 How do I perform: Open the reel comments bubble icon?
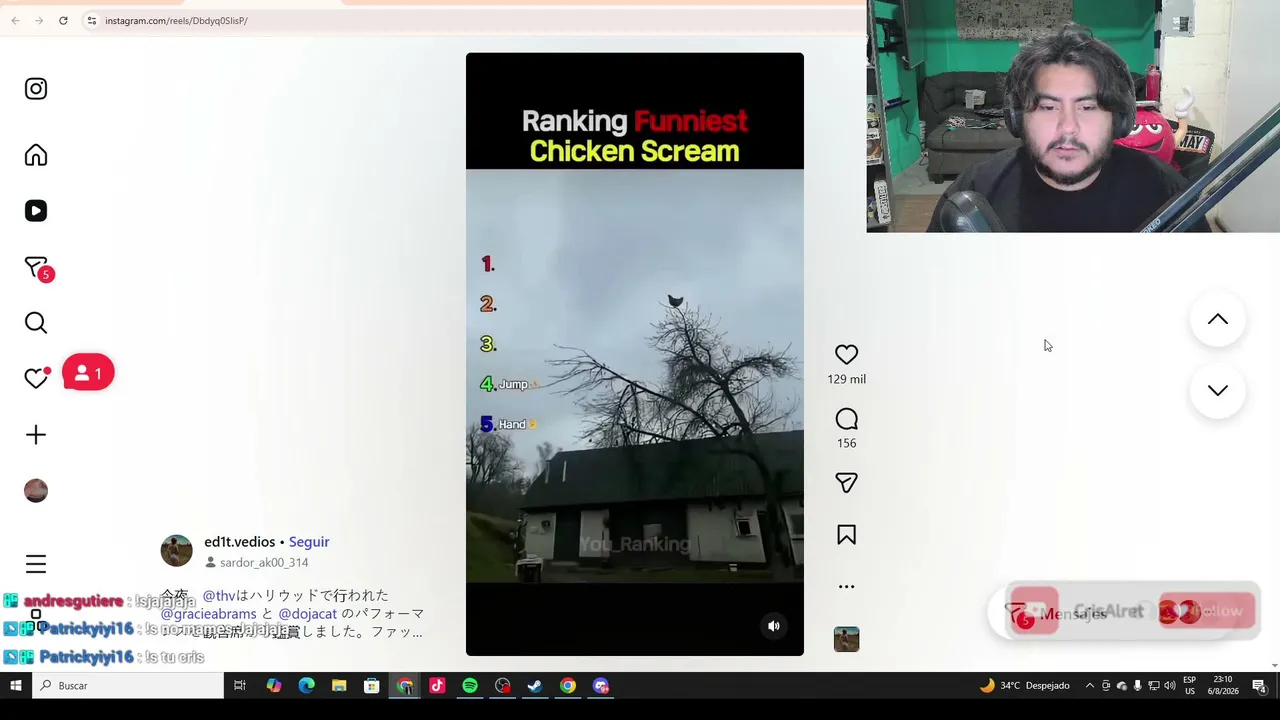click(846, 419)
